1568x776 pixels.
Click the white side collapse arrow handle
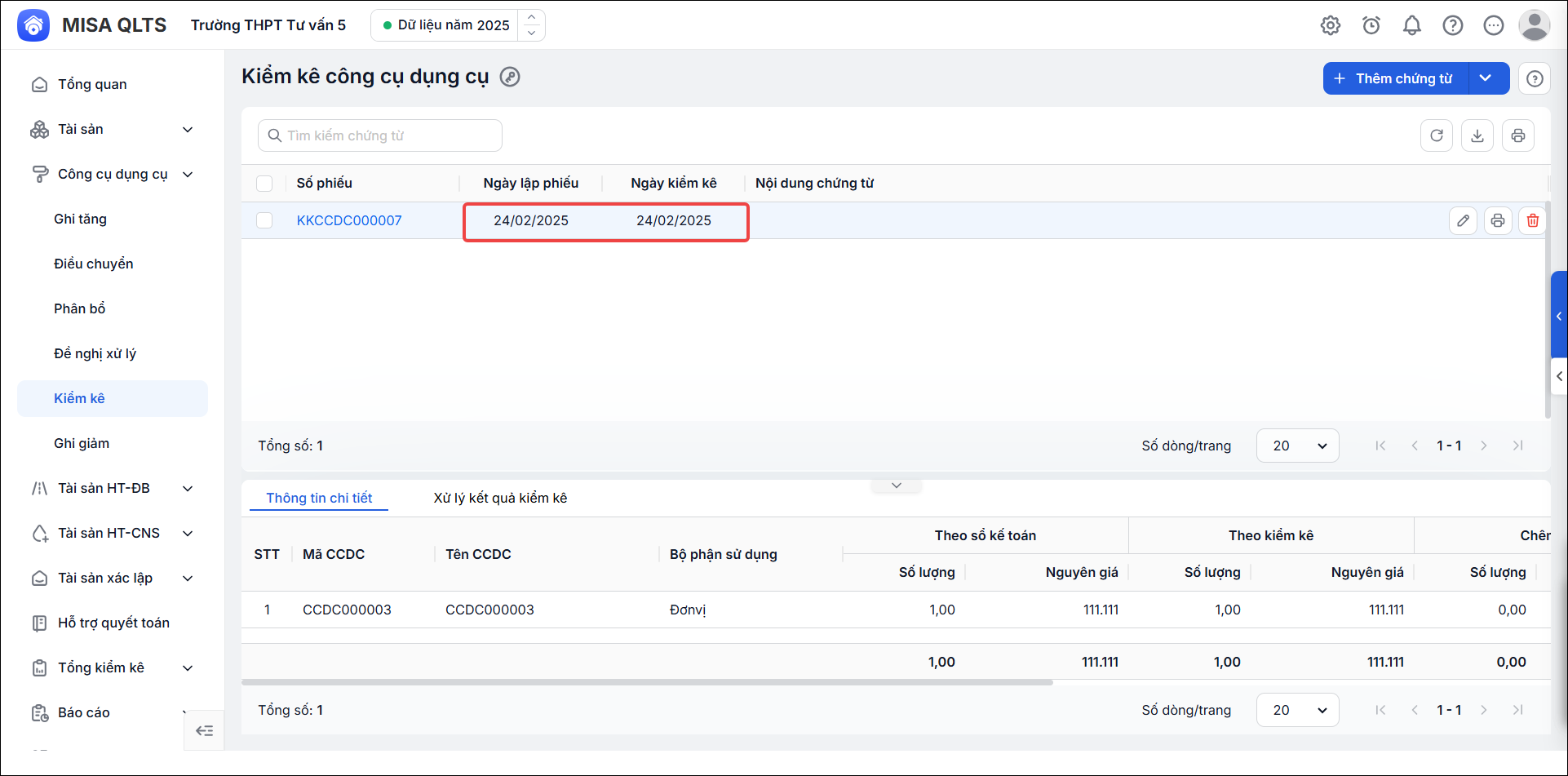pos(1559,376)
